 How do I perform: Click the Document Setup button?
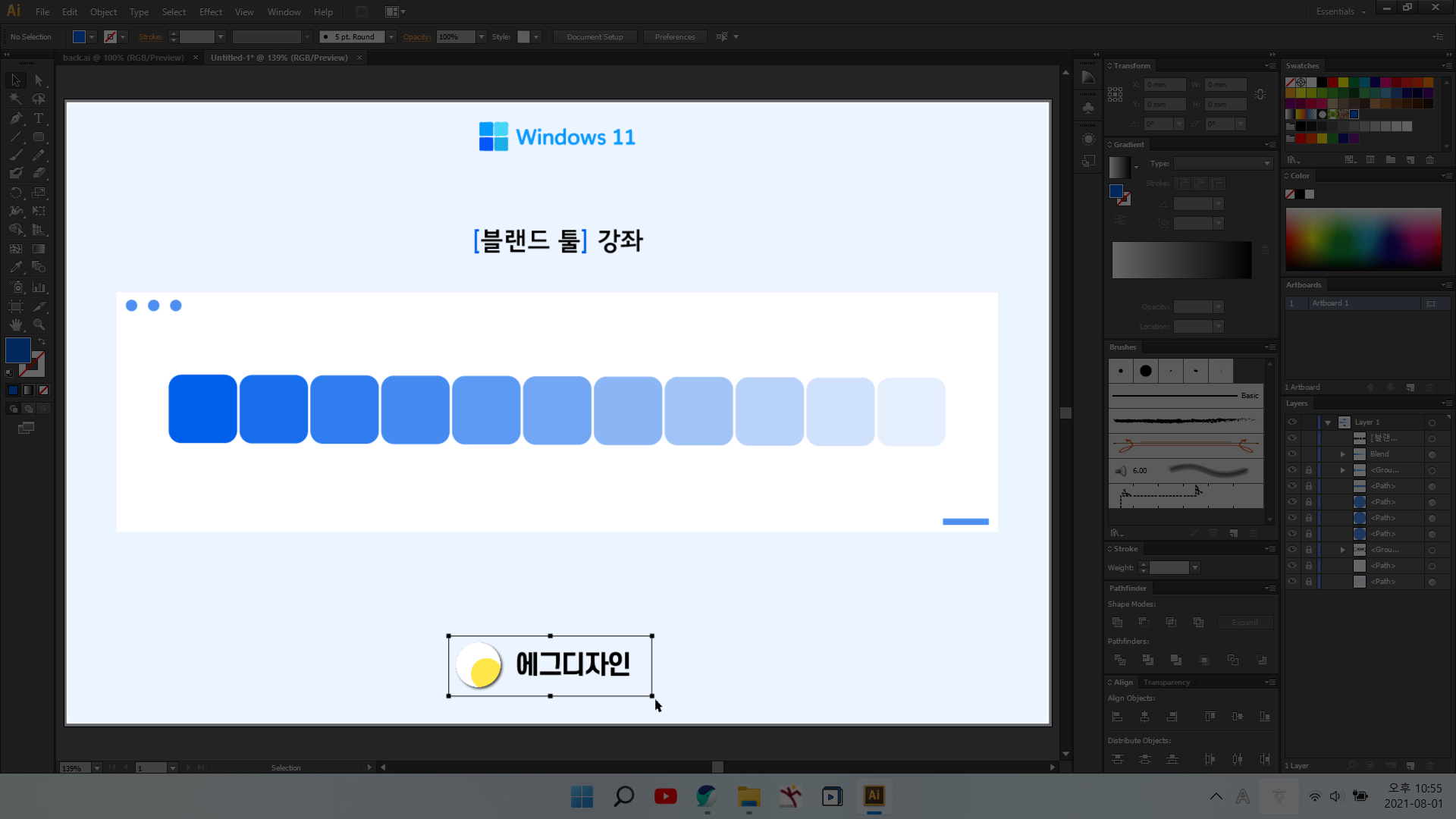tap(595, 37)
